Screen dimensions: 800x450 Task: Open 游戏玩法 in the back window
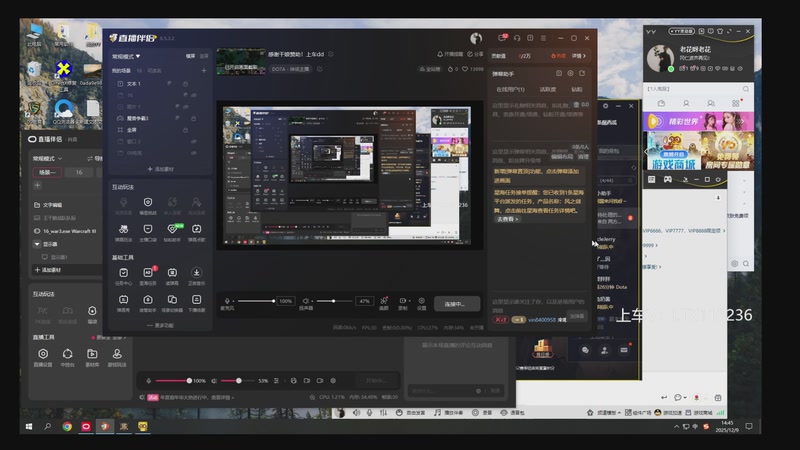117,354
